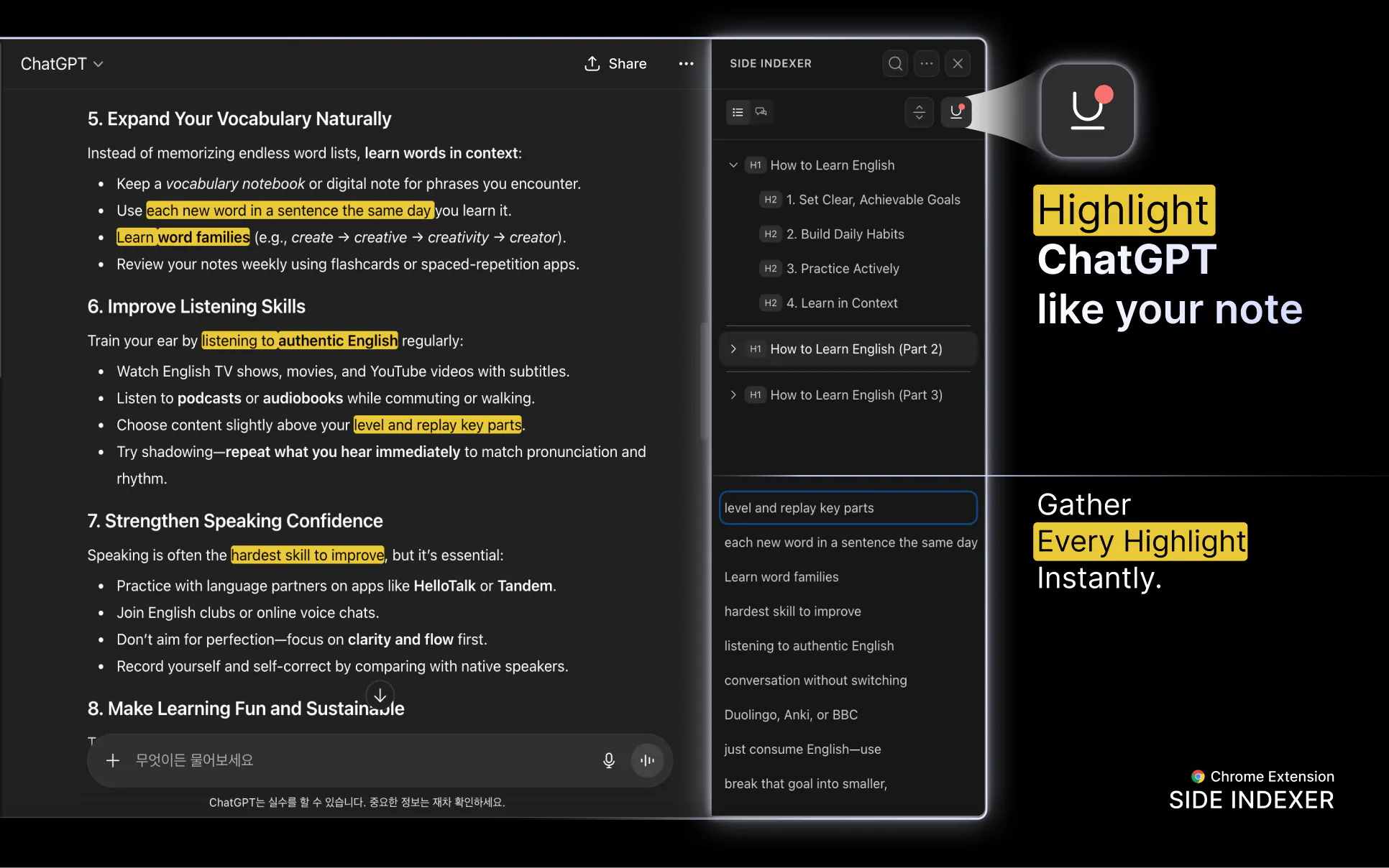
Task: Open the ChatGPT model selector dropdown
Action: coord(62,64)
